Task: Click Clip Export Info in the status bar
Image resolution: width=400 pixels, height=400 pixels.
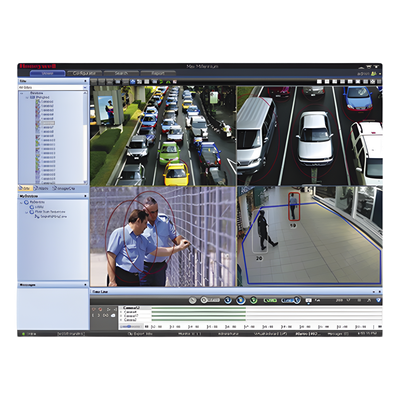Action: click(140, 333)
